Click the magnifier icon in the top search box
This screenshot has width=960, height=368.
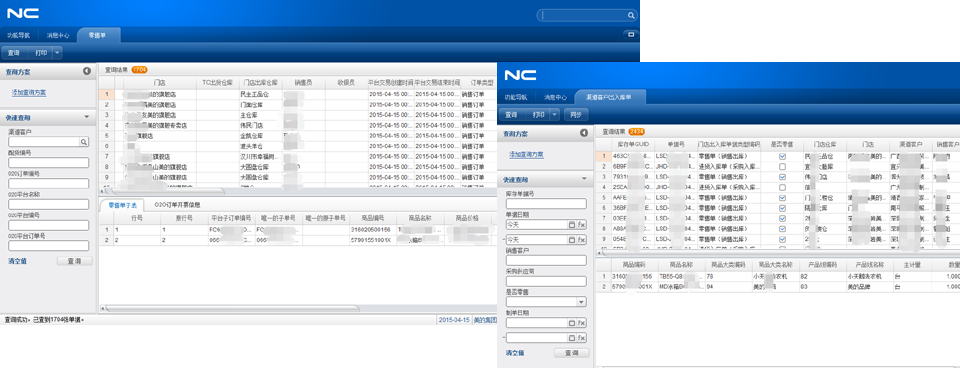(631, 15)
